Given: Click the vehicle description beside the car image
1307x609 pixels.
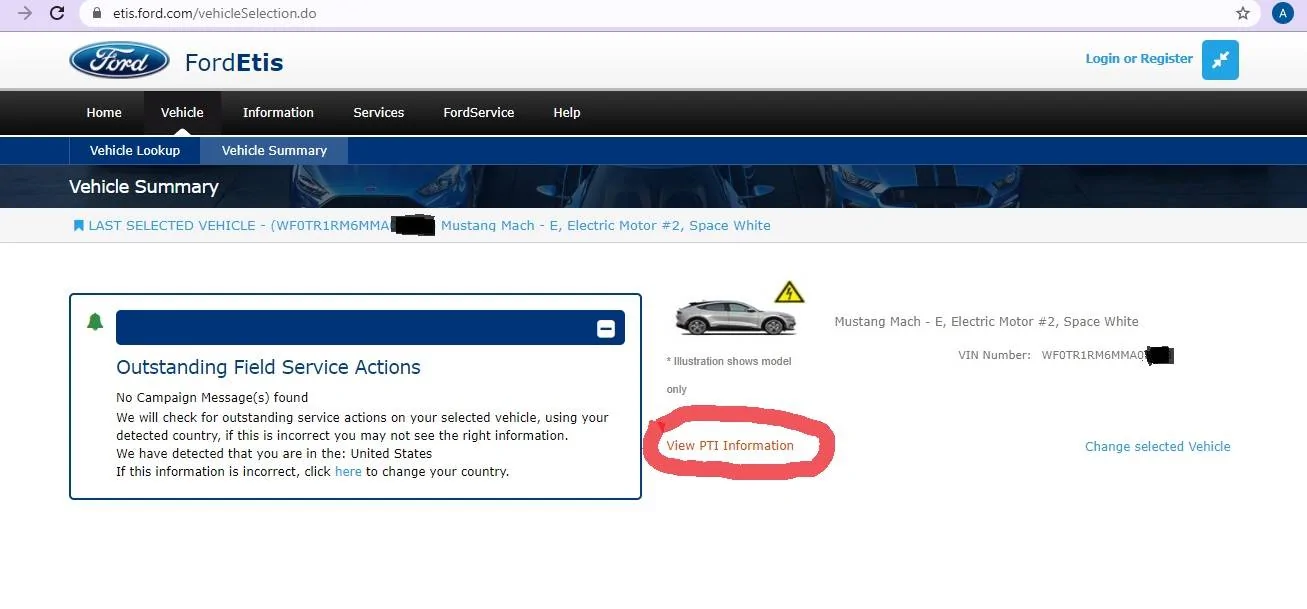Looking at the screenshot, I should click(x=986, y=321).
